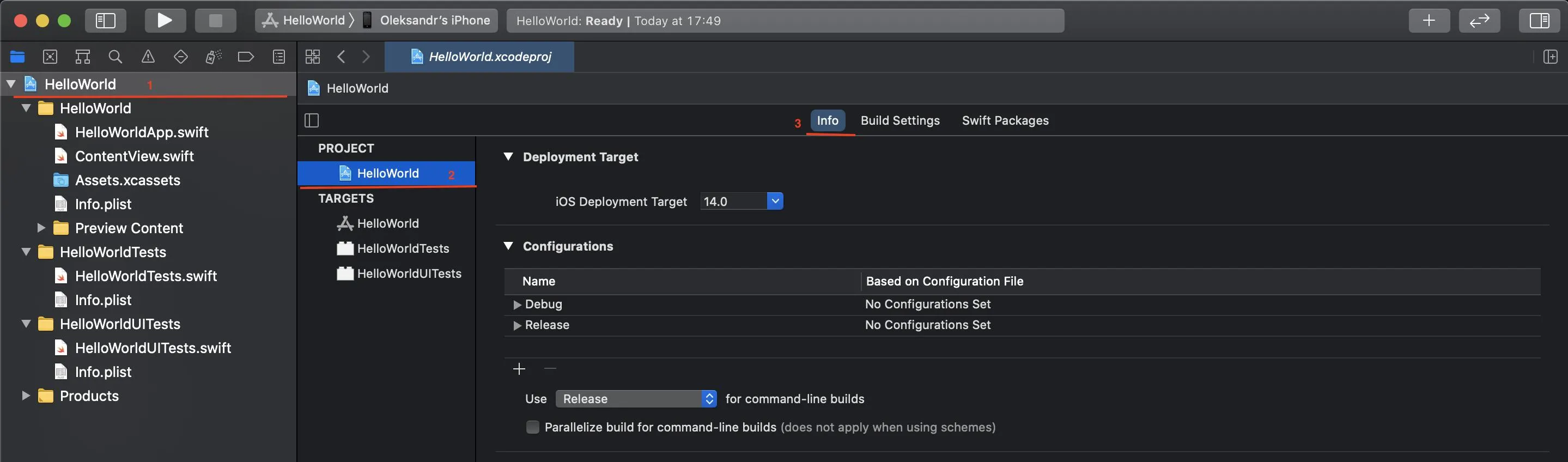The height and width of the screenshot is (462, 1568).
Task: Click the HelloWorld Ready status field
Action: pyautogui.click(x=785, y=21)
